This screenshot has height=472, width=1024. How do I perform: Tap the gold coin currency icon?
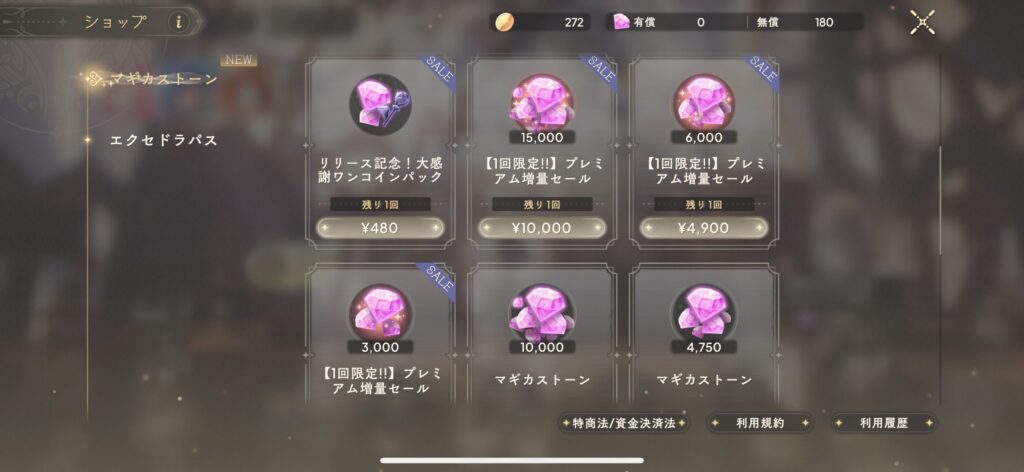click(504, 22)
